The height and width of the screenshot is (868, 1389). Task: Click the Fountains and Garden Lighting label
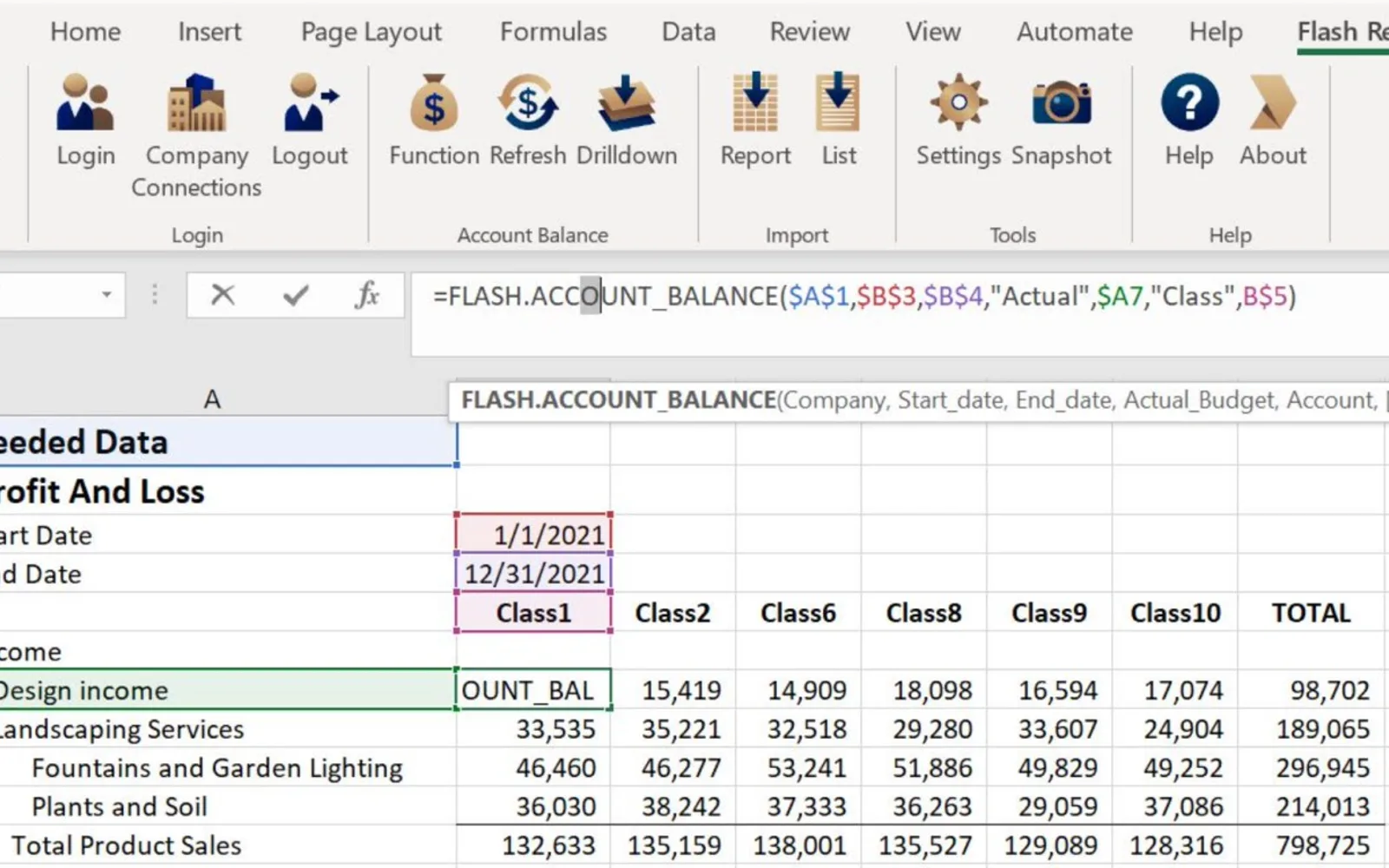[217, 768]
